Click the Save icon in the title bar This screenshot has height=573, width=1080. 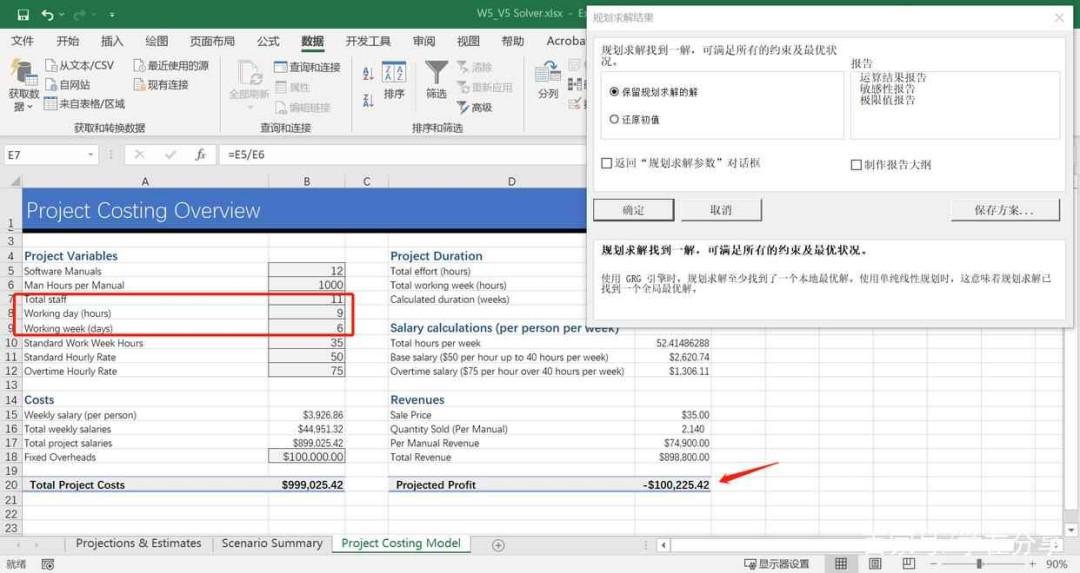click(x=23, y=14)
